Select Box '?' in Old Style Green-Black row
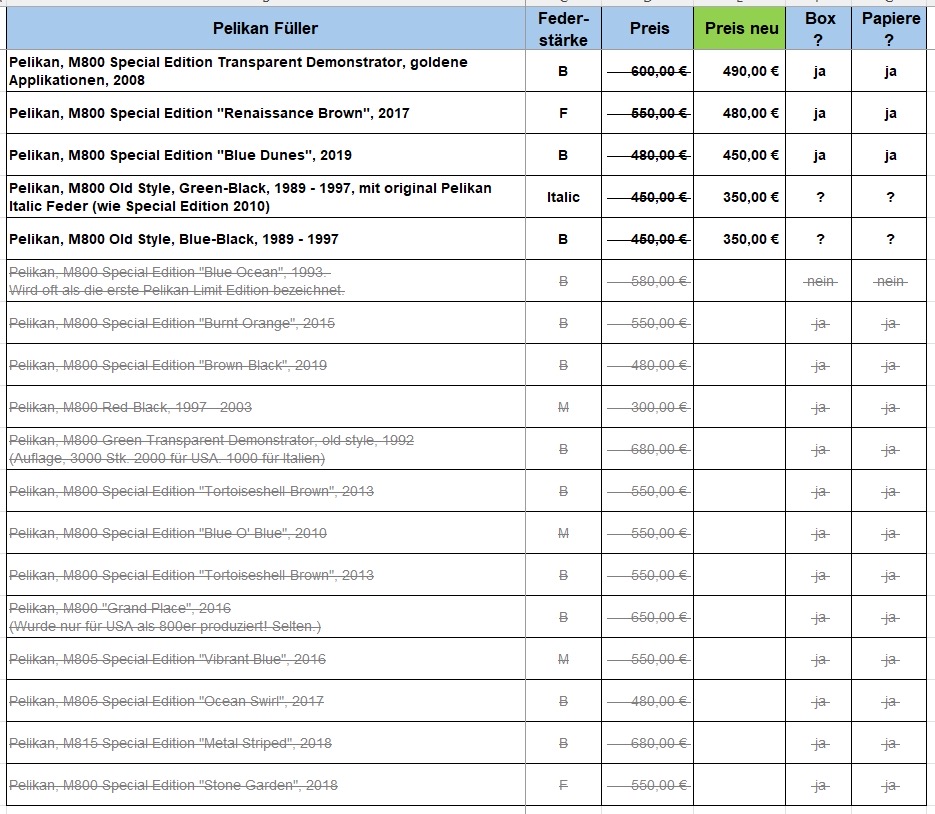Image resolution: width=935 pixels, height=814 pixels. (819, 197)
